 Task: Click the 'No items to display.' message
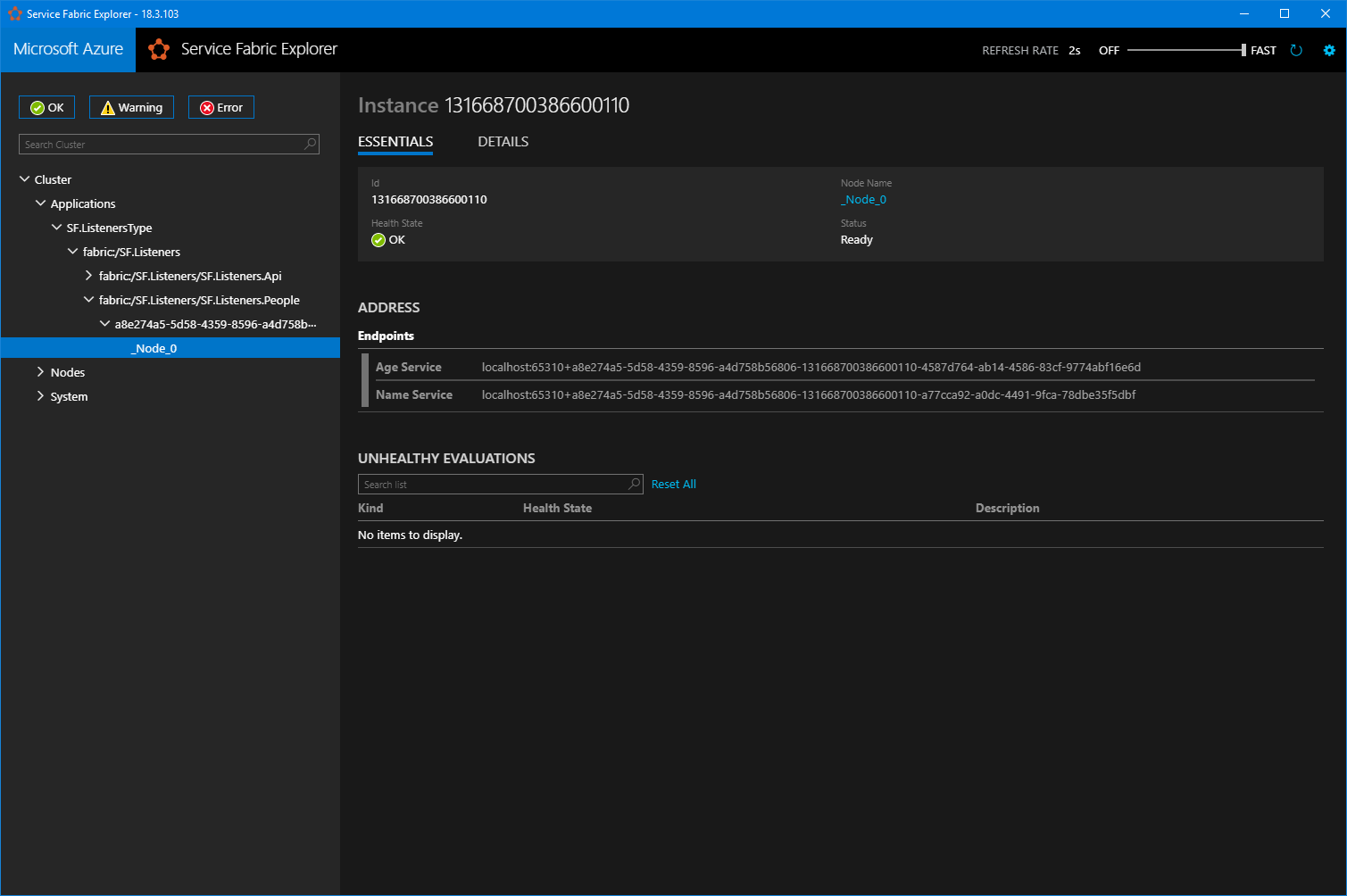[x=410, y=535]
